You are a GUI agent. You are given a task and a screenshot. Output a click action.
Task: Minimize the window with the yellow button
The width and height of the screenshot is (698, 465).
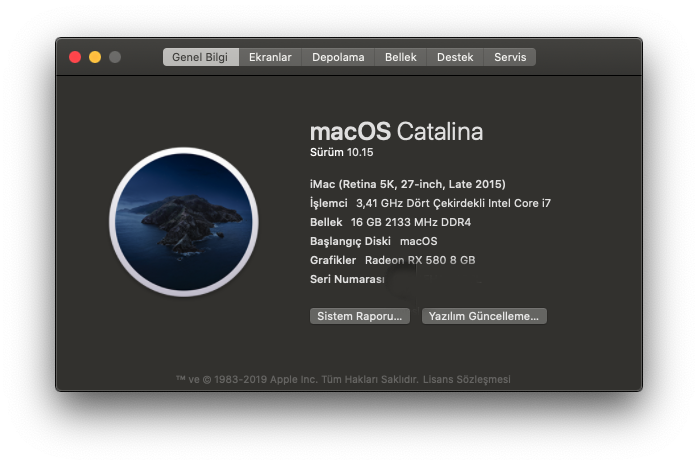click(95, 57)
